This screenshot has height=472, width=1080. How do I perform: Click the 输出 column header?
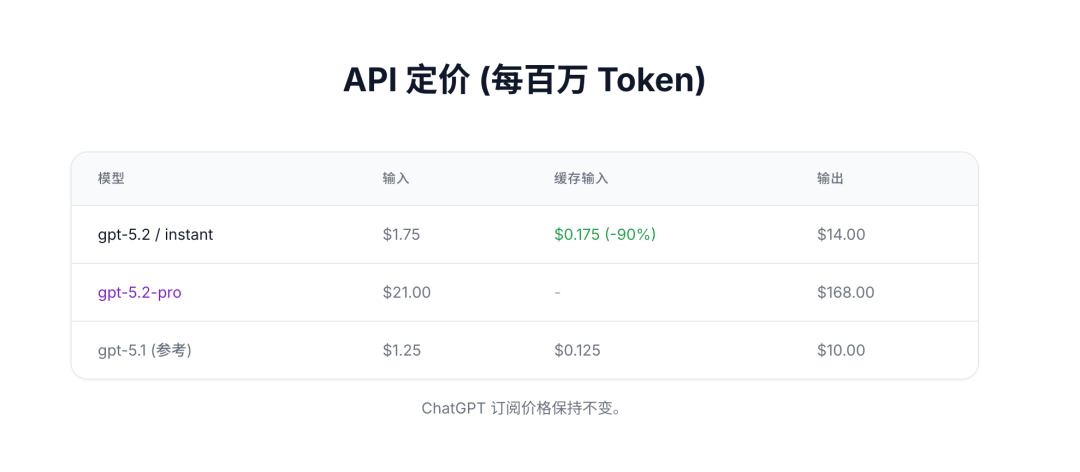point(830,179)
